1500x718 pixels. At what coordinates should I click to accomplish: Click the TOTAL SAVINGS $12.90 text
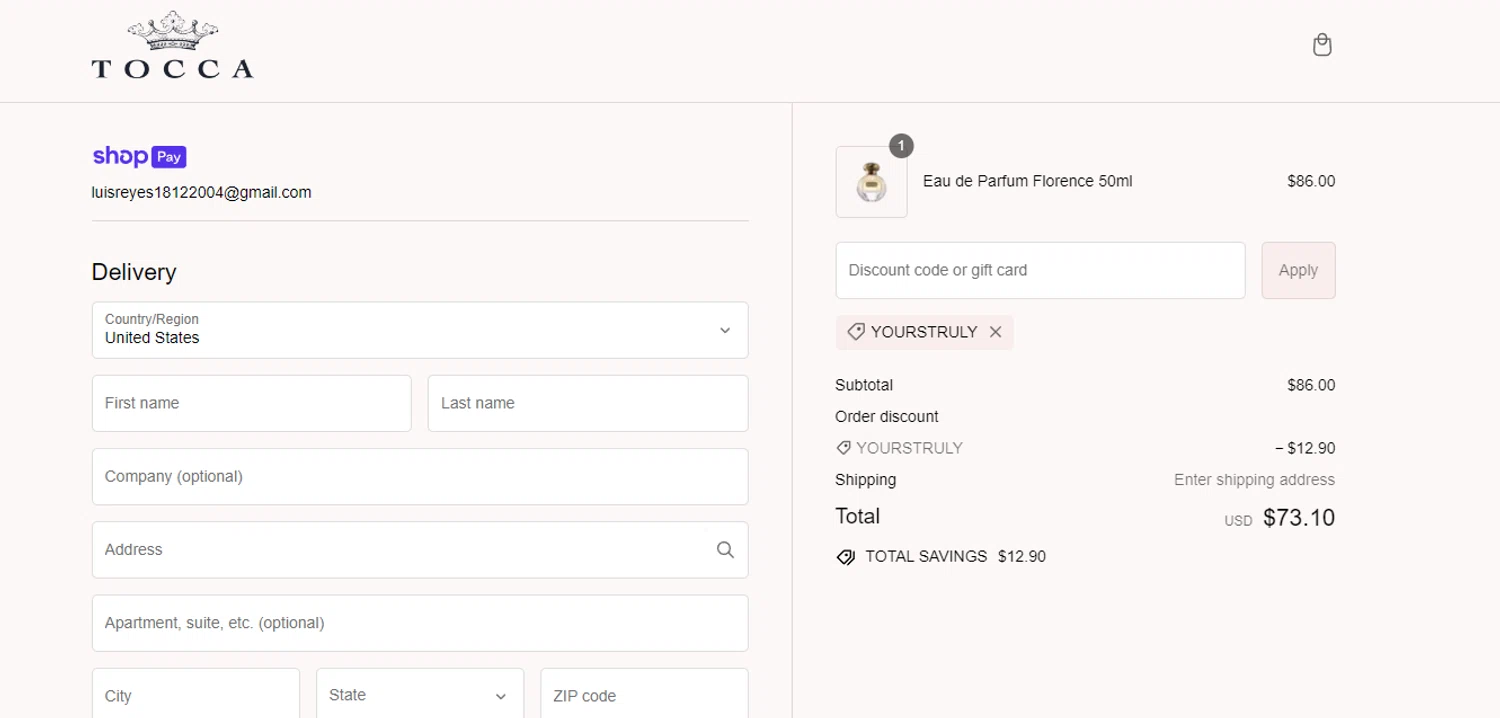[x=955, y=556]
